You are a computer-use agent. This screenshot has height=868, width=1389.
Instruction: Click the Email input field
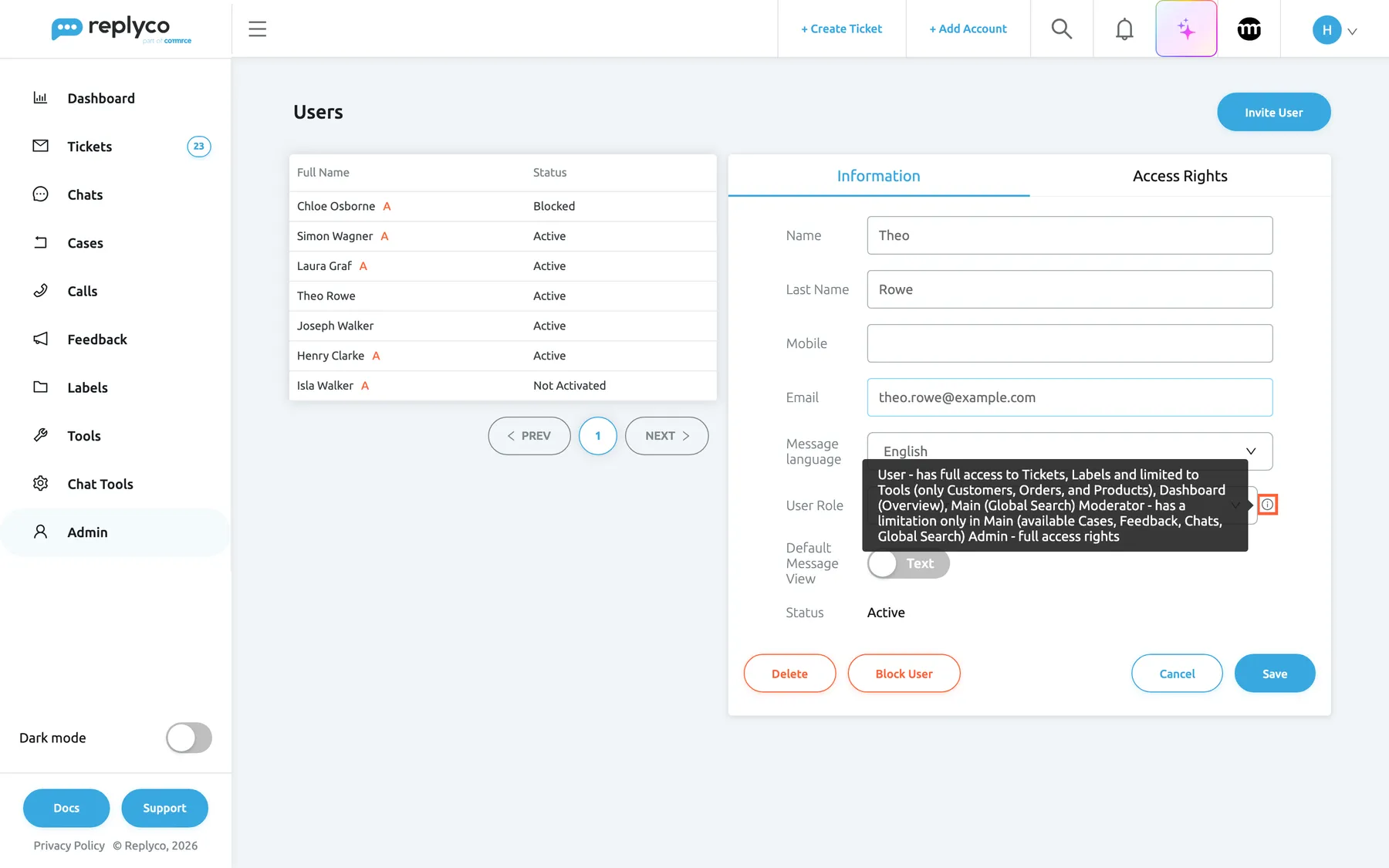1070,397
